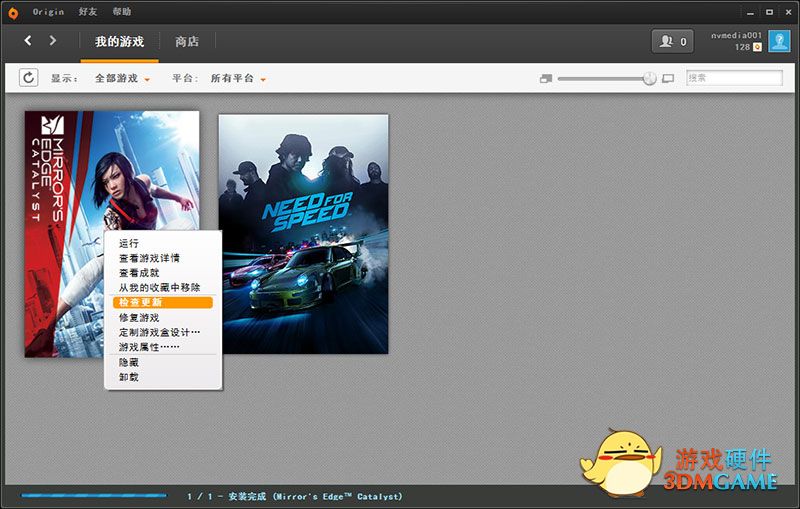Switch to the 商店 tab
This screenshot has width=800, height=509.
(x=187, y=42)
